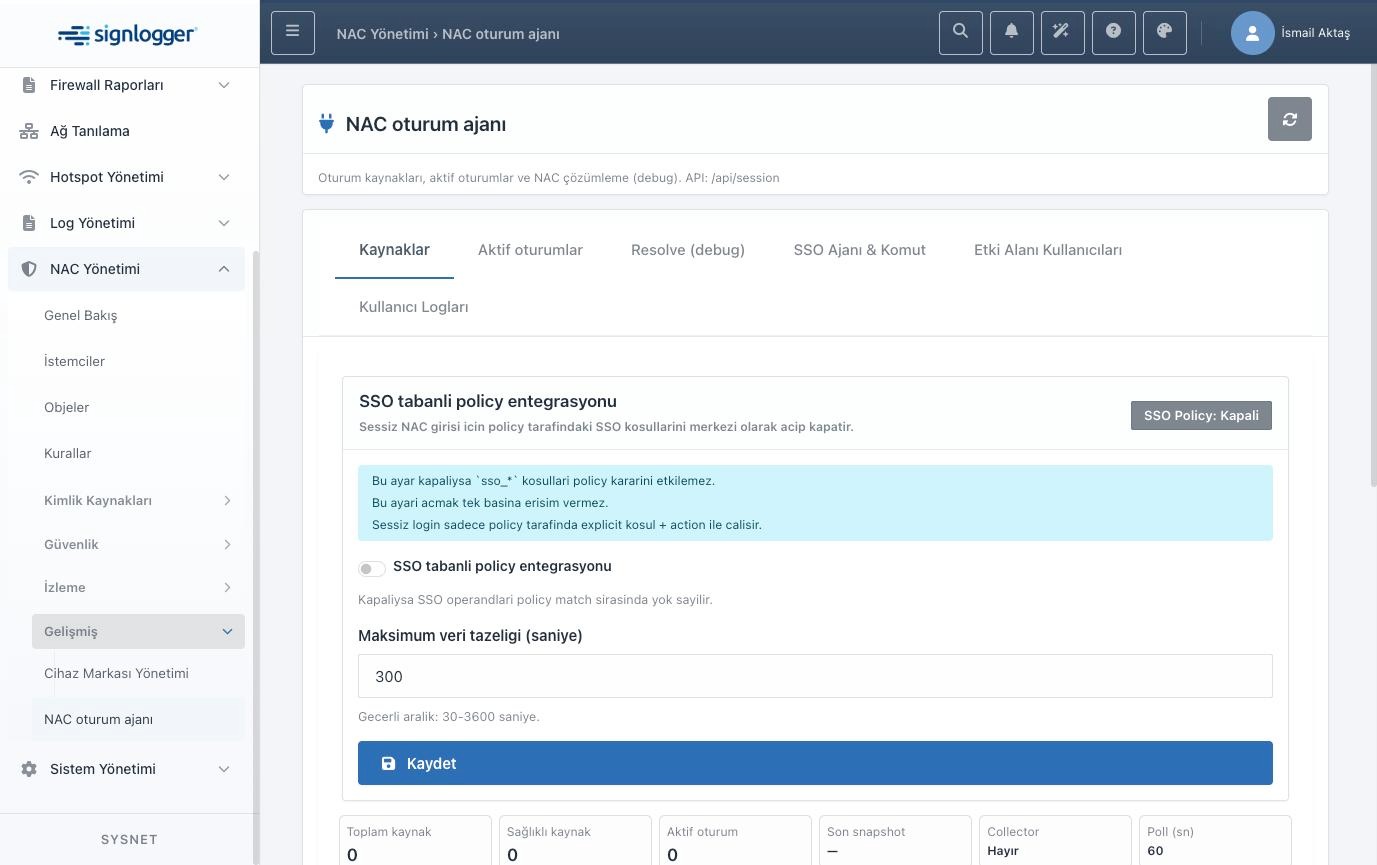Open Kullanıcı Logları tab

click(414, 307)
